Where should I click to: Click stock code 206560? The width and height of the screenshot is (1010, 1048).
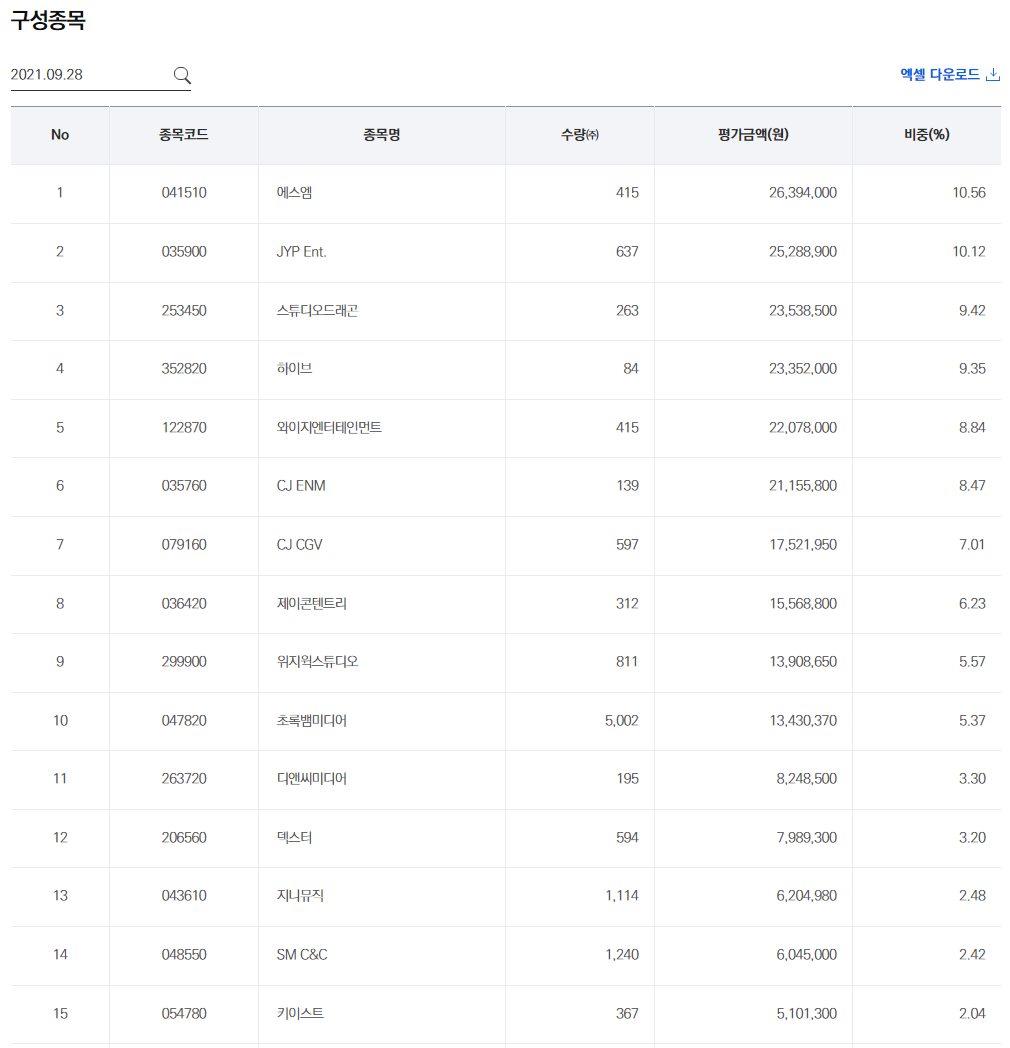click(184, 837)
